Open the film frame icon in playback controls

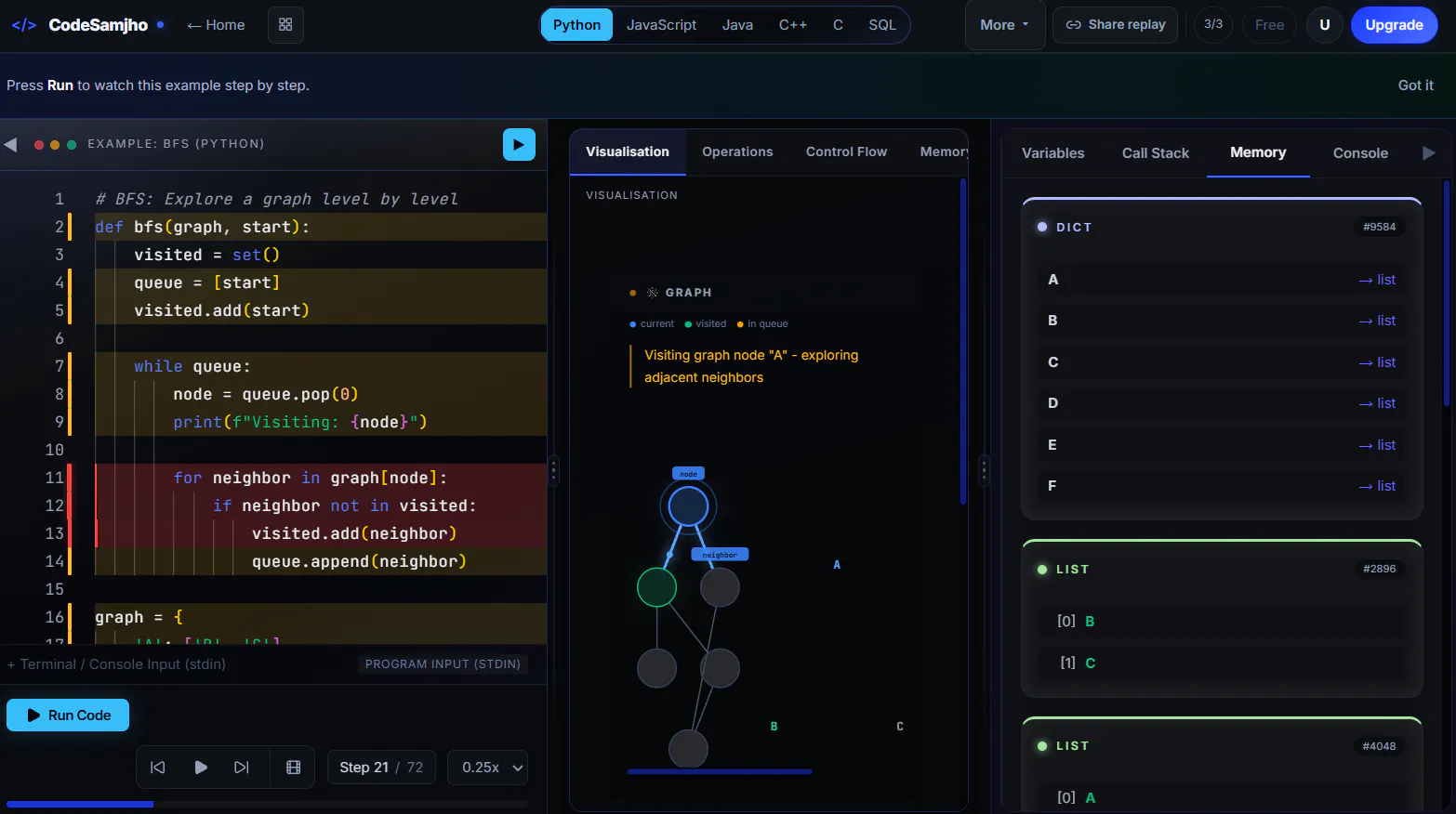[293, 768]
